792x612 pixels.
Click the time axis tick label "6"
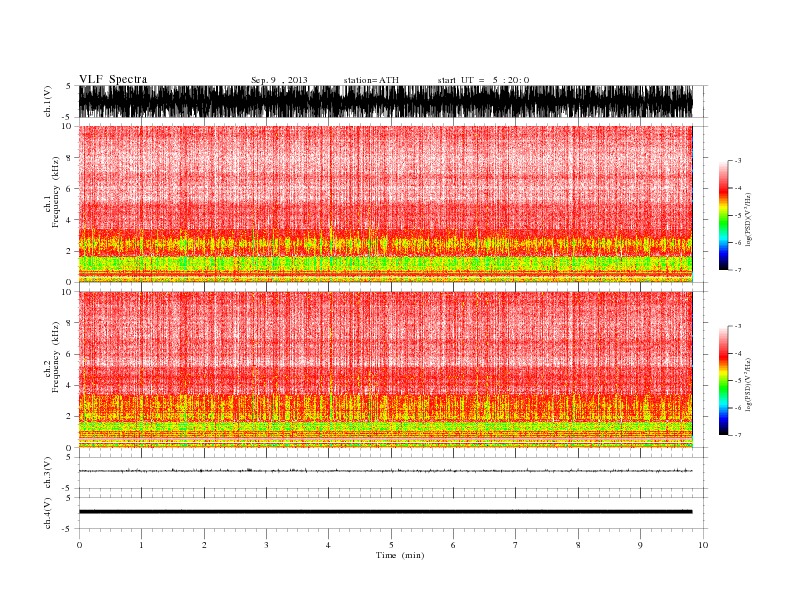(x=453, y=545)
